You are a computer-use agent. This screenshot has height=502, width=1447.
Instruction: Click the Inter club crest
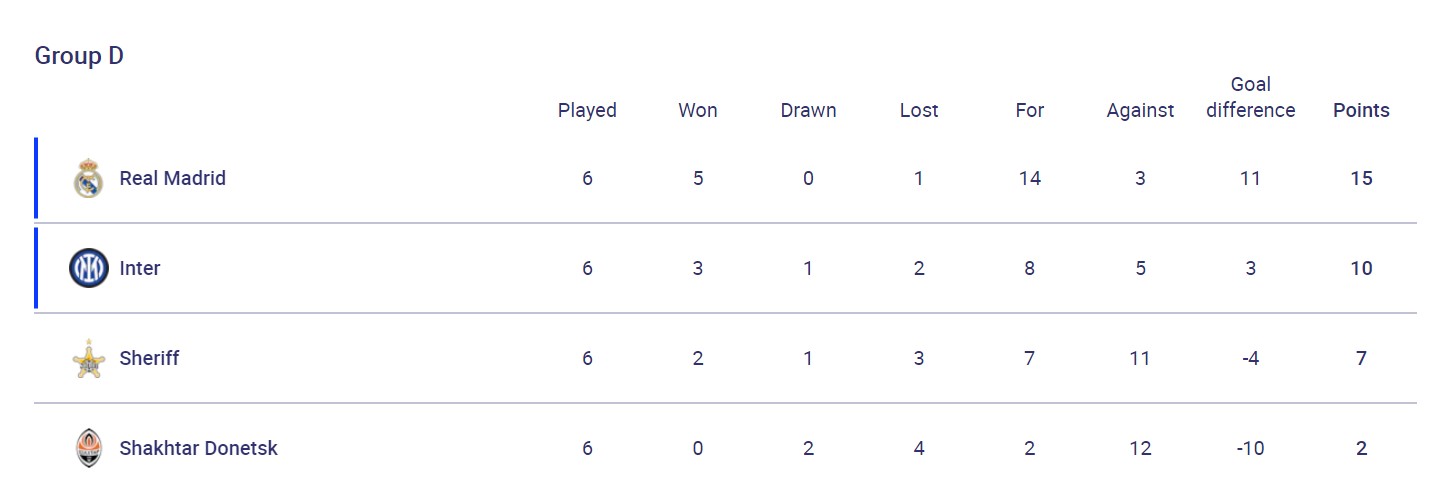89,268
